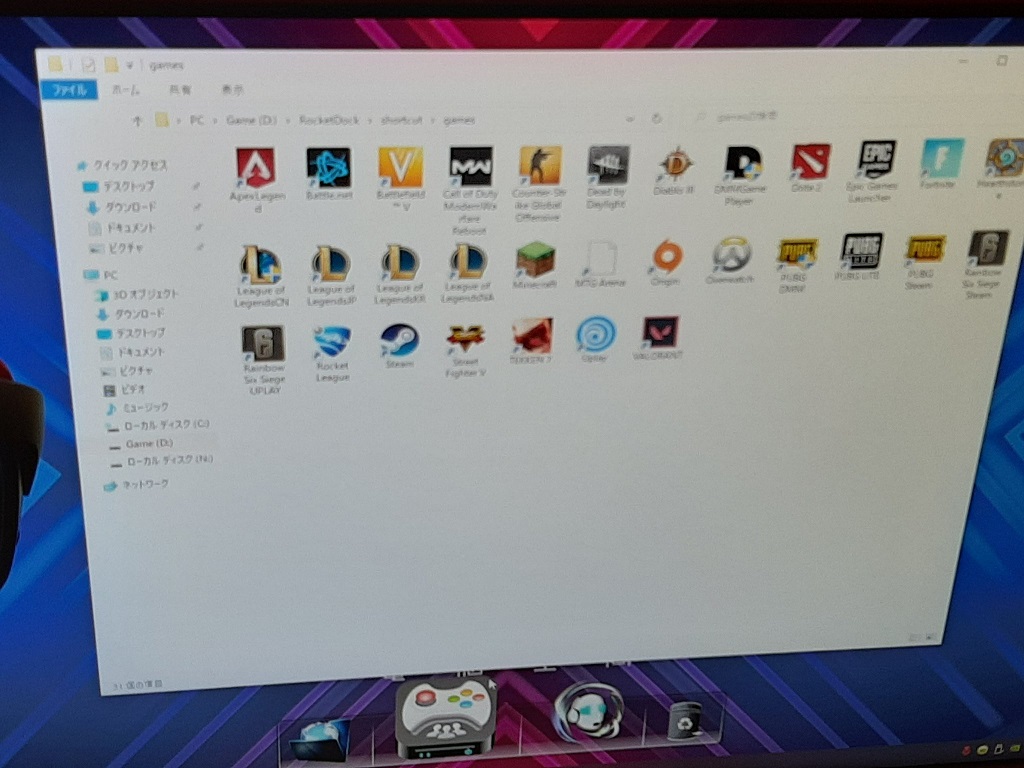
Task: Select the Steam shortcut
Action: tap(400, 346)
